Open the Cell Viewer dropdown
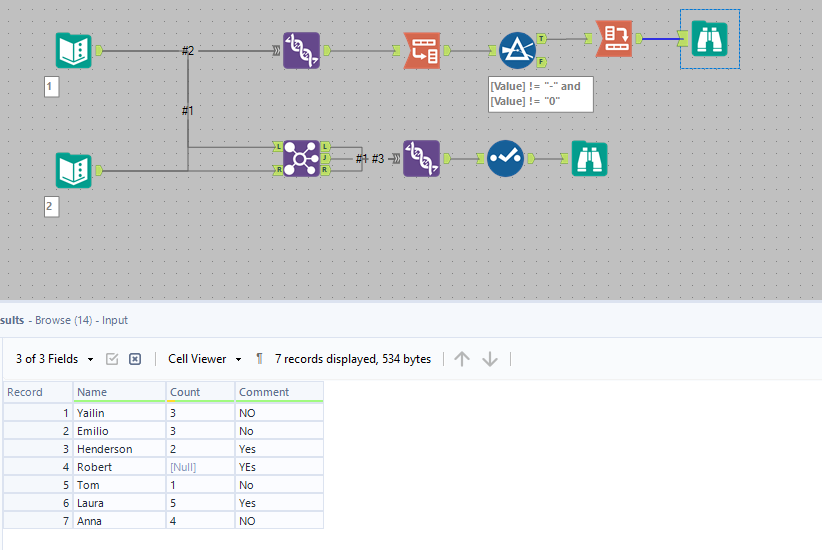The height and width of the screenshot is (550, 822). 204,359
